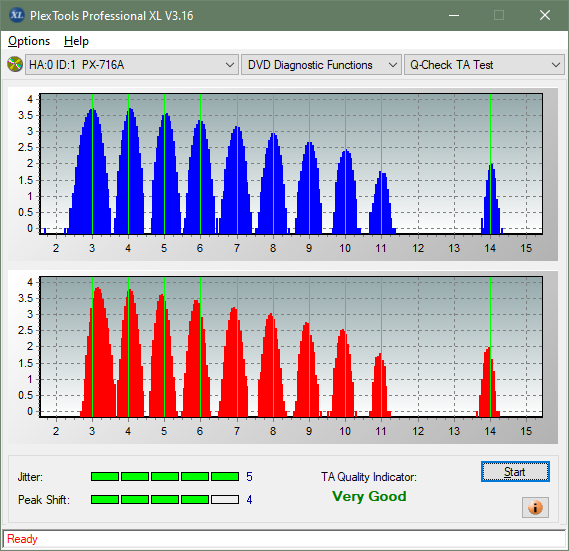The image size is (569, 551).
Task: Click the Very Good quality indicator text
Action: coord(369,496)
